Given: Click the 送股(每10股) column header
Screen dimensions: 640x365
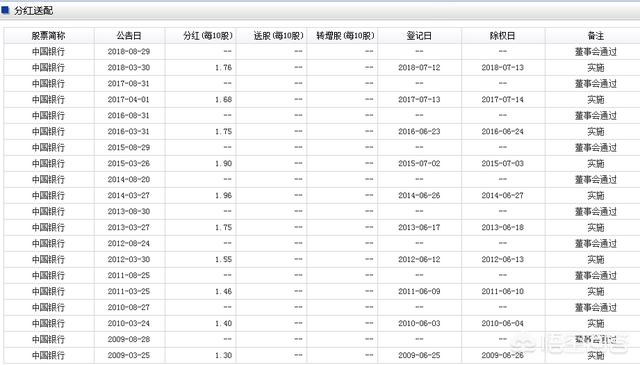Looking at the screenshot, I should 279,36.
